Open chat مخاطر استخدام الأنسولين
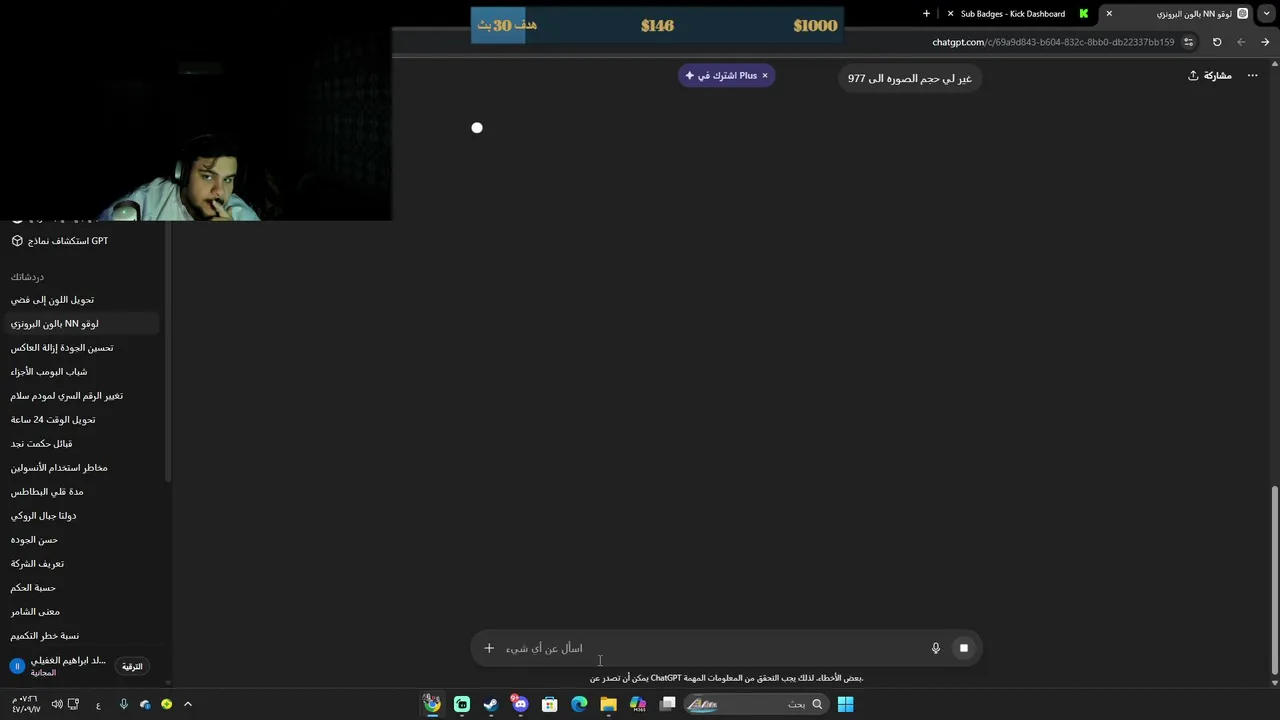Screen dimensions: 1280x720 pyautogui.click(x=59, y=468)
